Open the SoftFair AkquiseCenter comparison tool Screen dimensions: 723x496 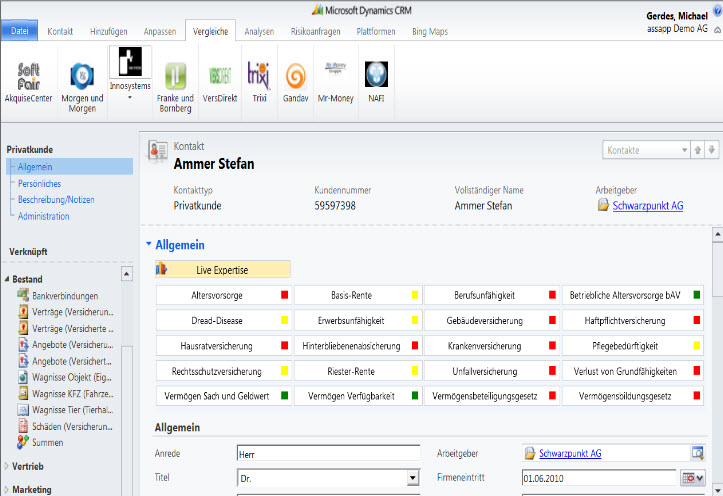click(x=28, y=82)
